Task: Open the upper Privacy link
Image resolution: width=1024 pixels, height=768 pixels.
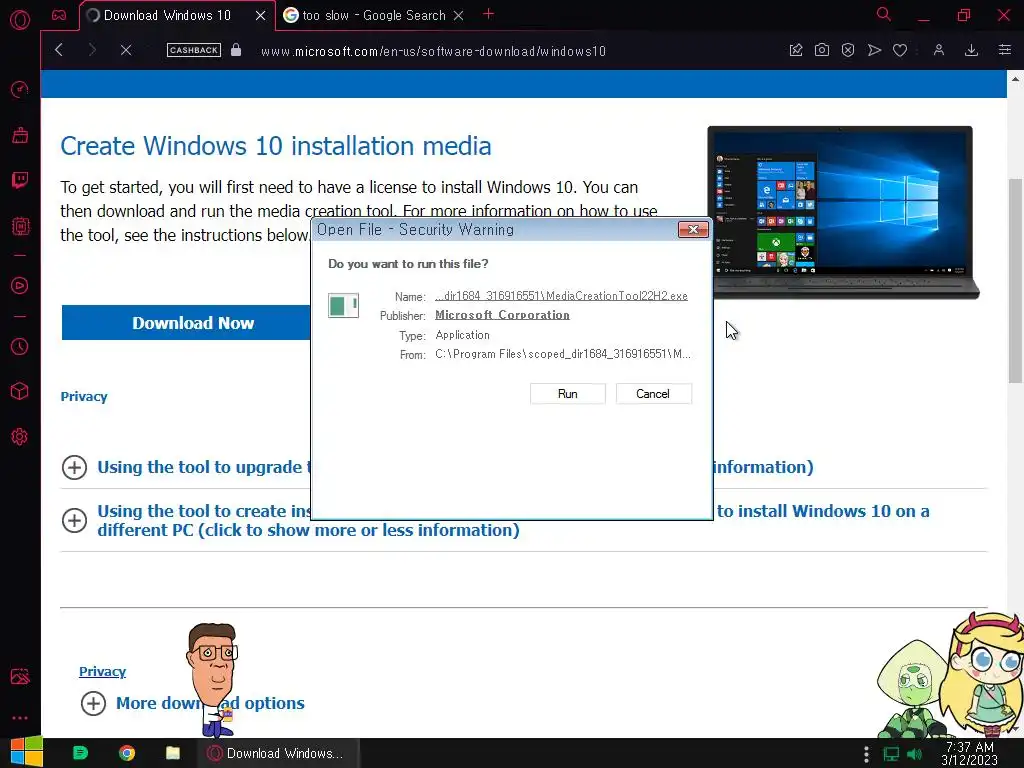Action: click(84, 396)
